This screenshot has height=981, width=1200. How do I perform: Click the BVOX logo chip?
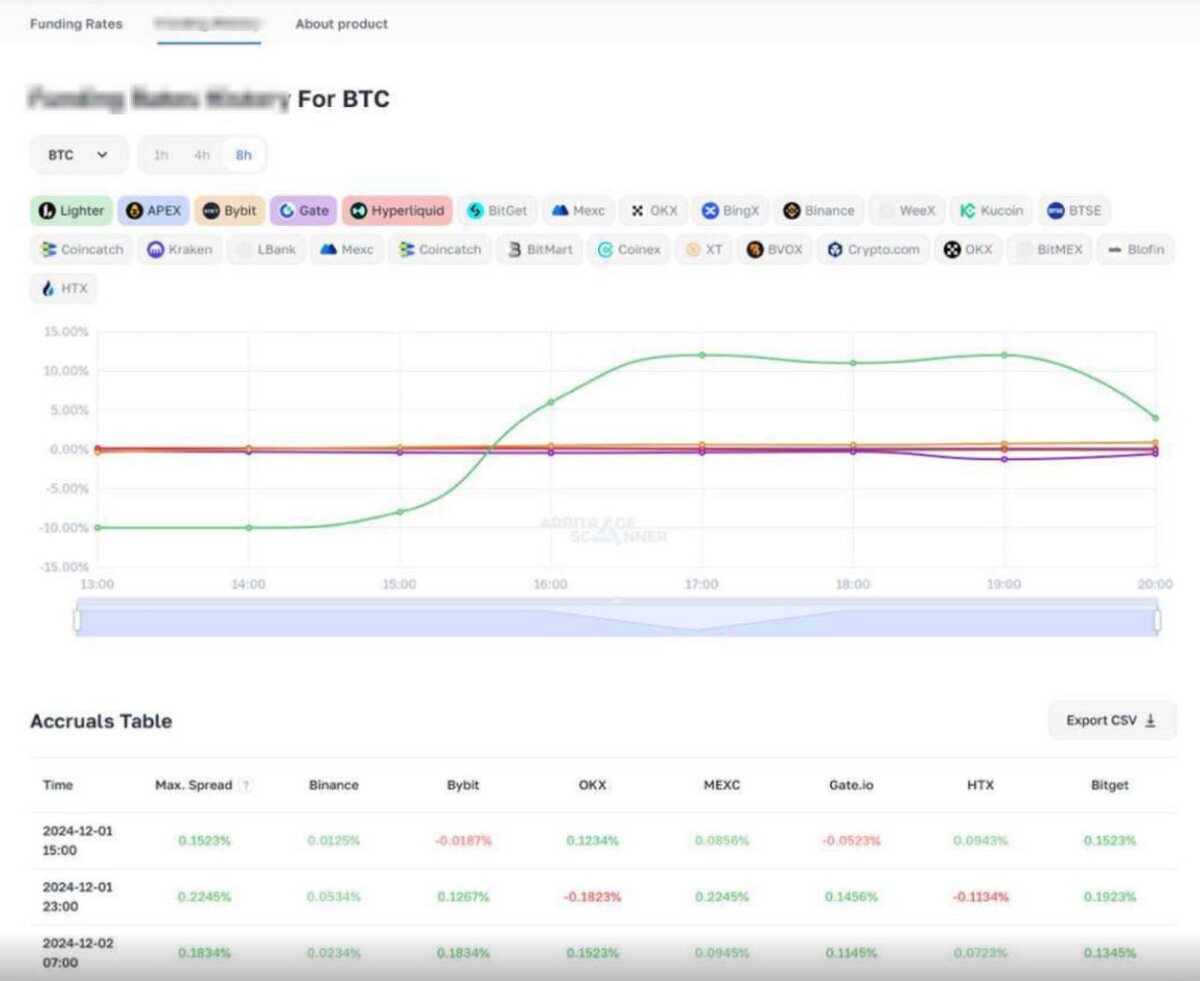[x=774, y=250]
